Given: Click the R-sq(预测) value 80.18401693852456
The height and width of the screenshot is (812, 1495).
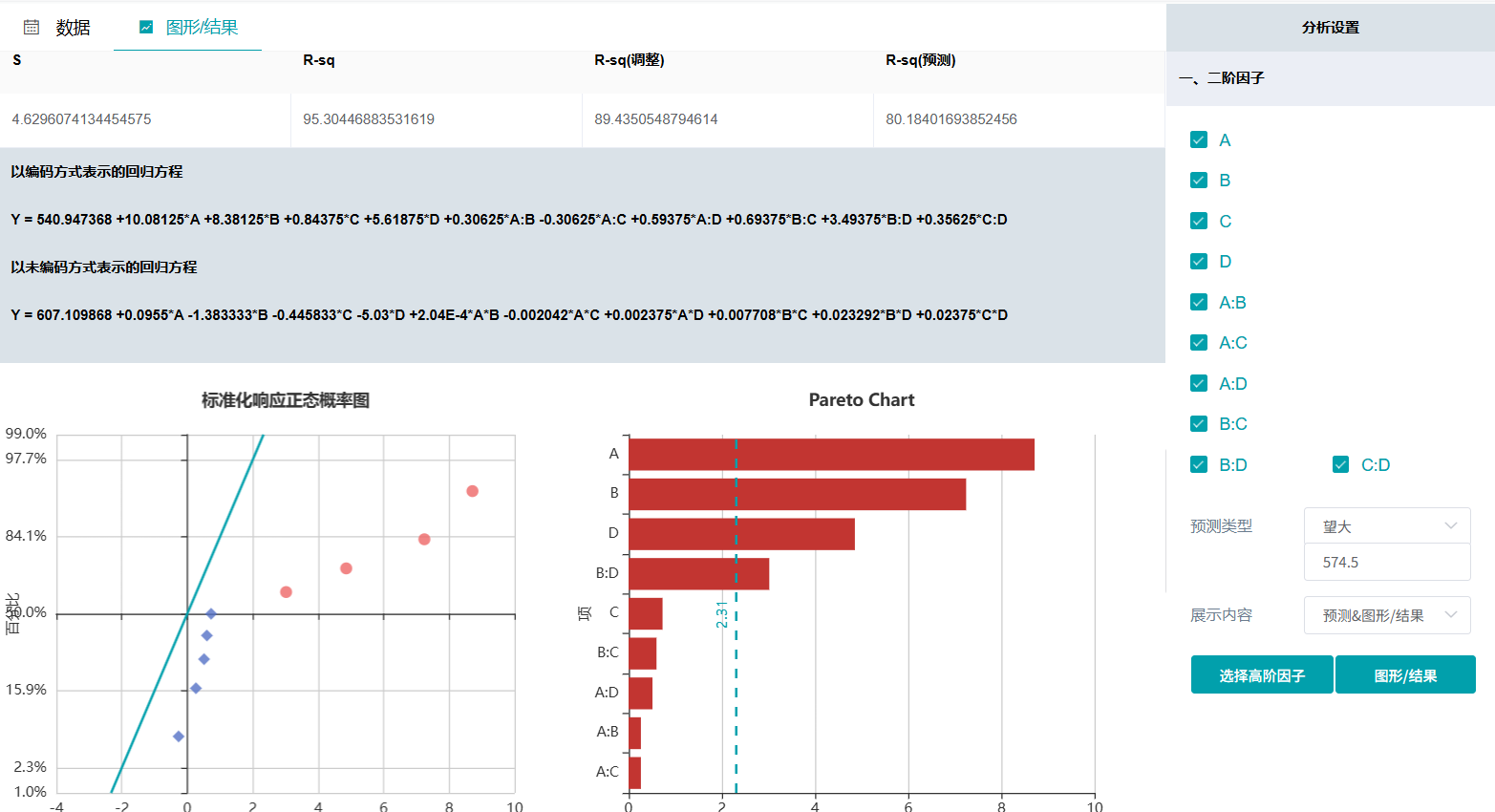Looking at the screenshot, I should pos(951,119).
